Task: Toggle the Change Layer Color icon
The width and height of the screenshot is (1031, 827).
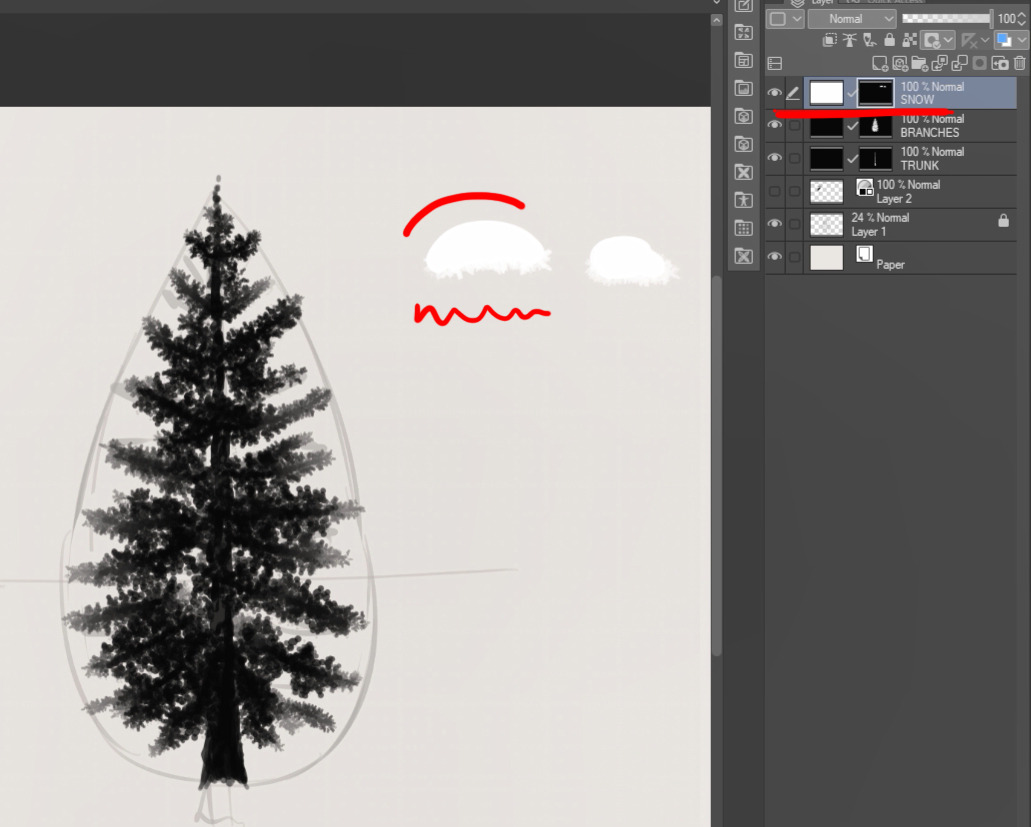Action: (x=1004, y=40)
